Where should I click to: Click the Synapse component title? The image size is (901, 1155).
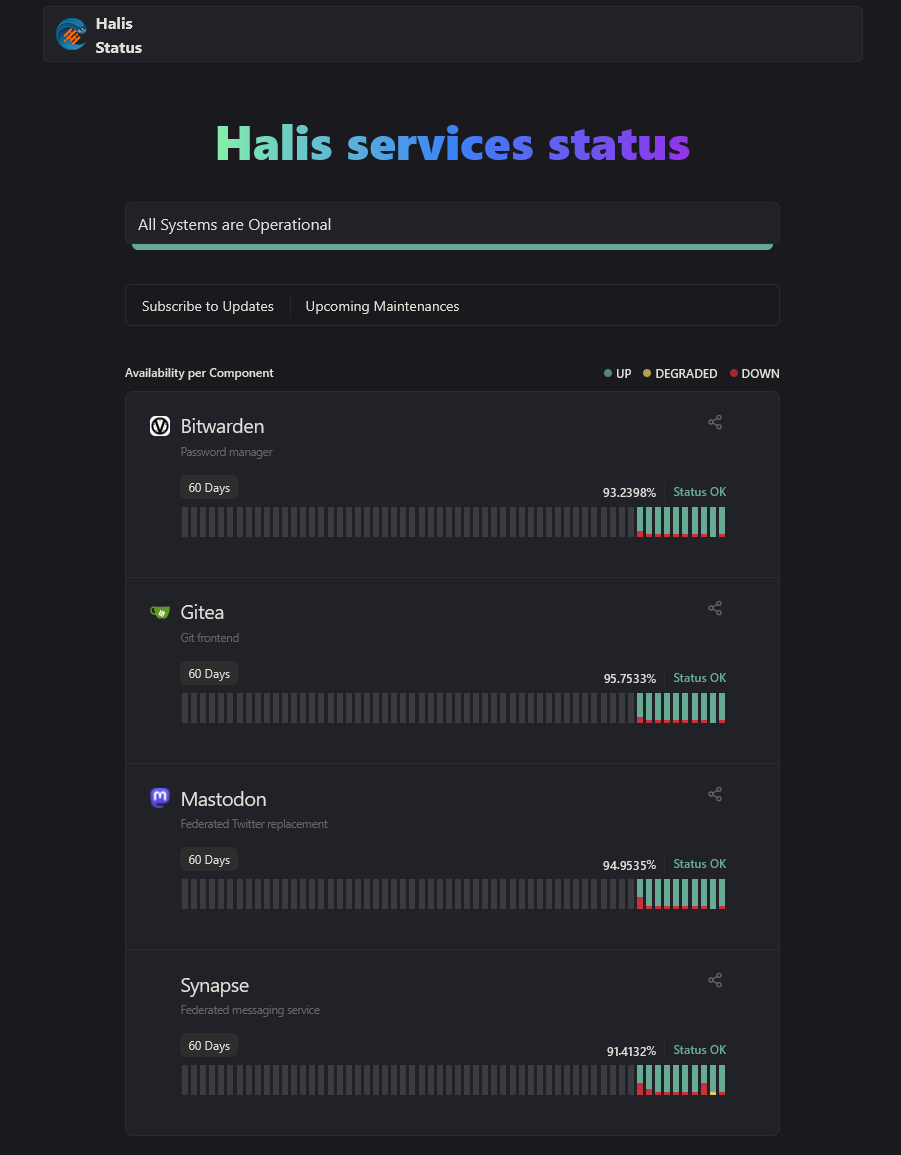coord(214,986)
